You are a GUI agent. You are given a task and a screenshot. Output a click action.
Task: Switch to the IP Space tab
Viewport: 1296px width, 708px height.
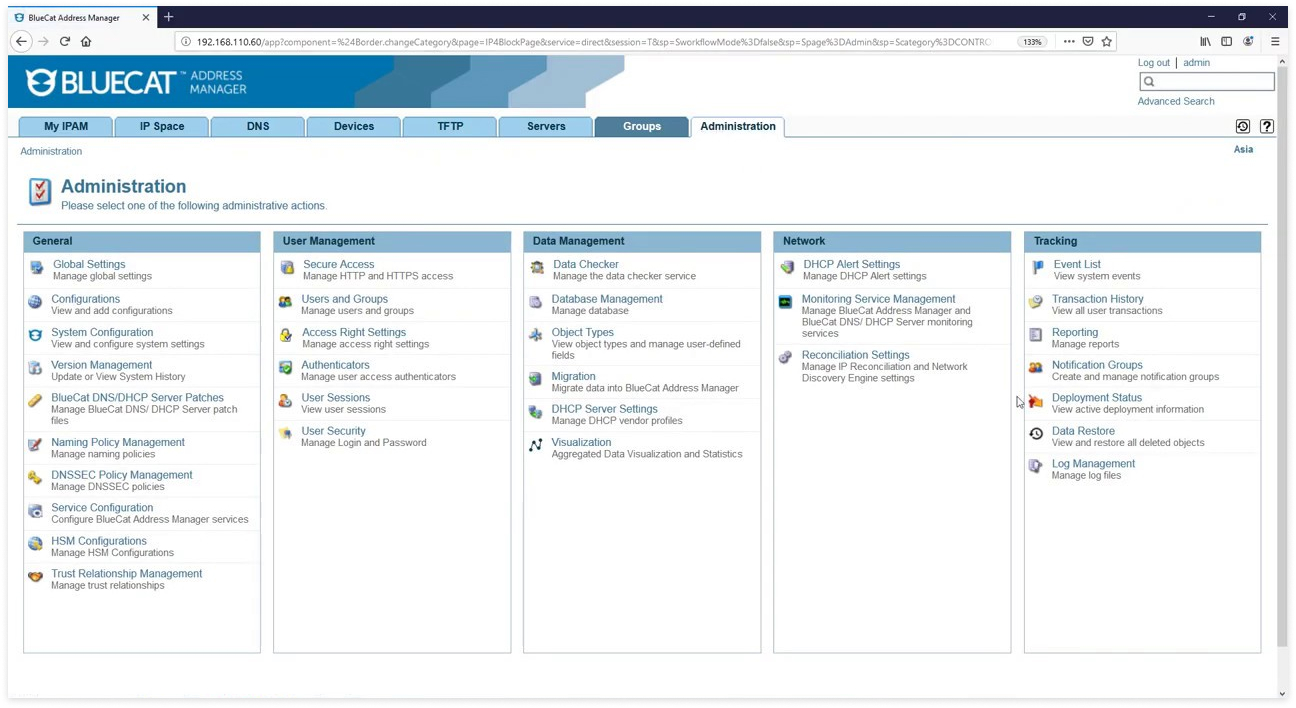(162, 126)
